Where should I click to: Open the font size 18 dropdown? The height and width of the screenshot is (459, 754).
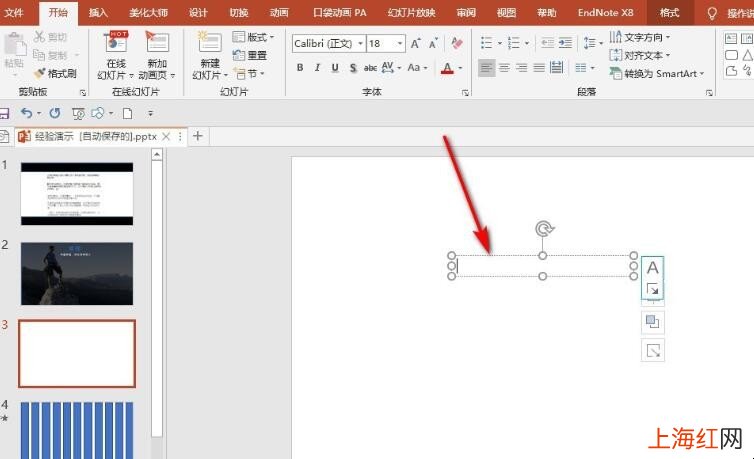point(400,44)
